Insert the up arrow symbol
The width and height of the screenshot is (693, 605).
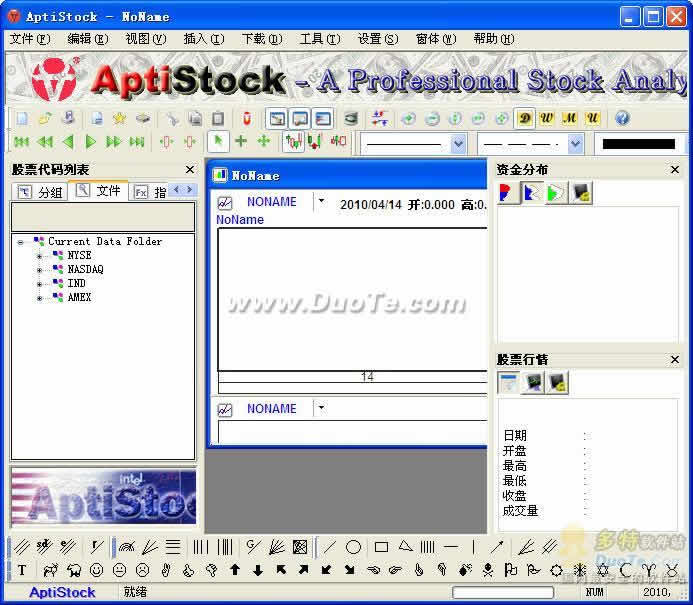click(235, 570)
